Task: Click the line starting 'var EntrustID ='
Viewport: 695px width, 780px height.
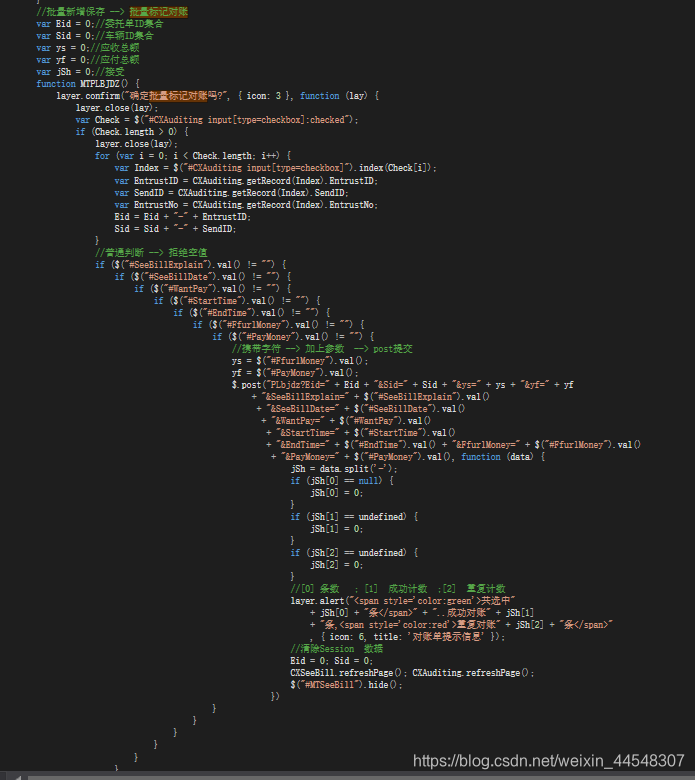Action: pos(246,181)
